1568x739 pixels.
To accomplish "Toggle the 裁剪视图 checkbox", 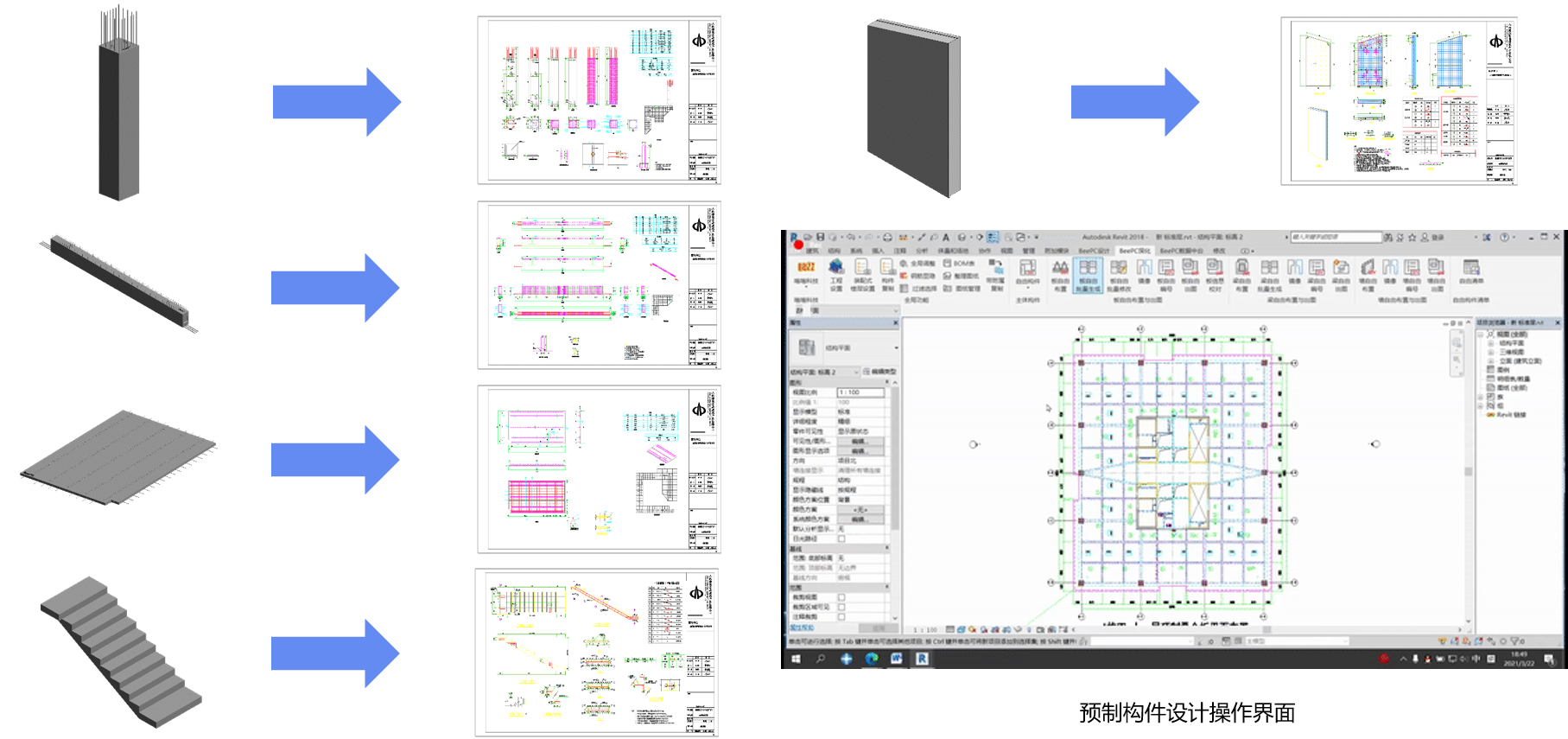I will pyautogui.click(x=841, y=597).
